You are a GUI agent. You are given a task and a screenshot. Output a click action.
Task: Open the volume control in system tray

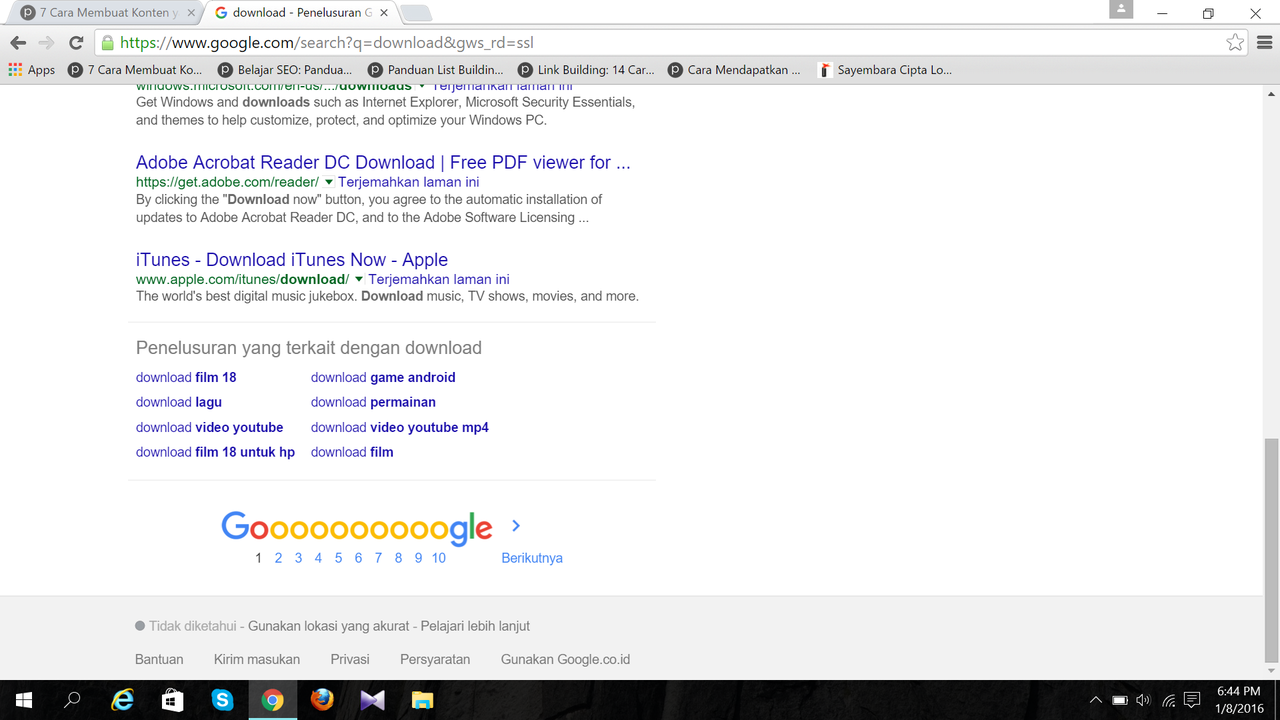pyautogui.click(x=1143, y=700)
